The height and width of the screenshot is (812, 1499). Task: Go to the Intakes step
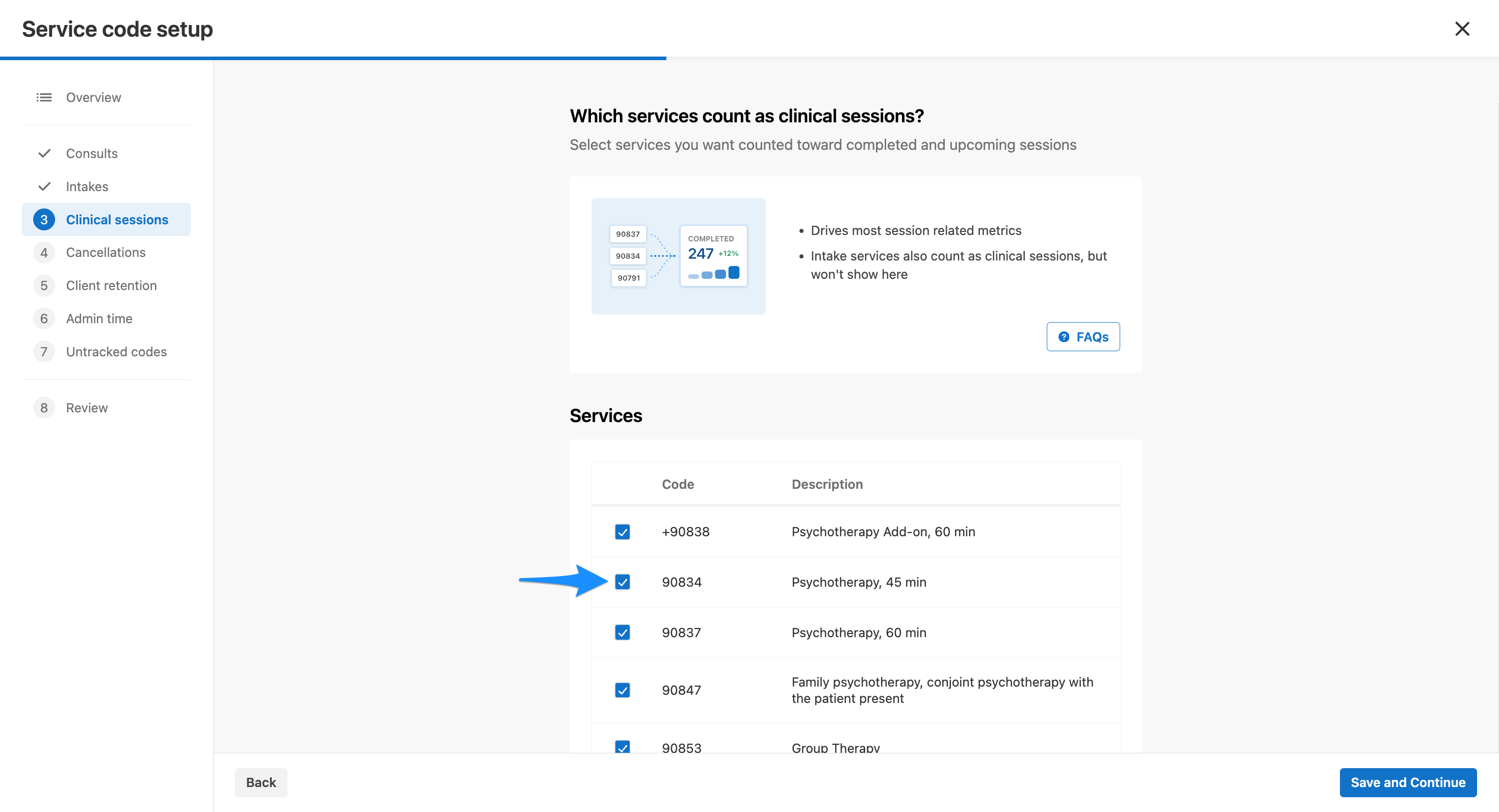(106, 187)
